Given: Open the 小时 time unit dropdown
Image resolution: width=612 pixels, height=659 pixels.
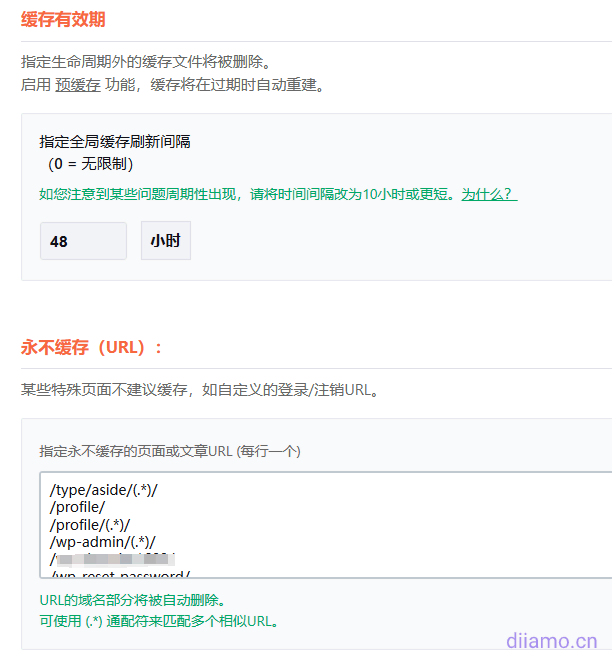Looking at the screenshot, I should [165, 241].
